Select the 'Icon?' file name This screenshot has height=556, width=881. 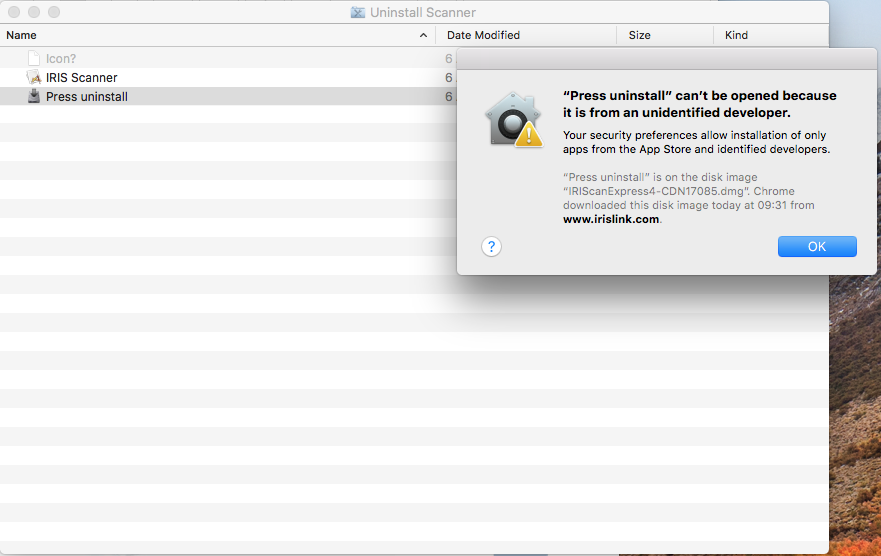pos(61,58)
